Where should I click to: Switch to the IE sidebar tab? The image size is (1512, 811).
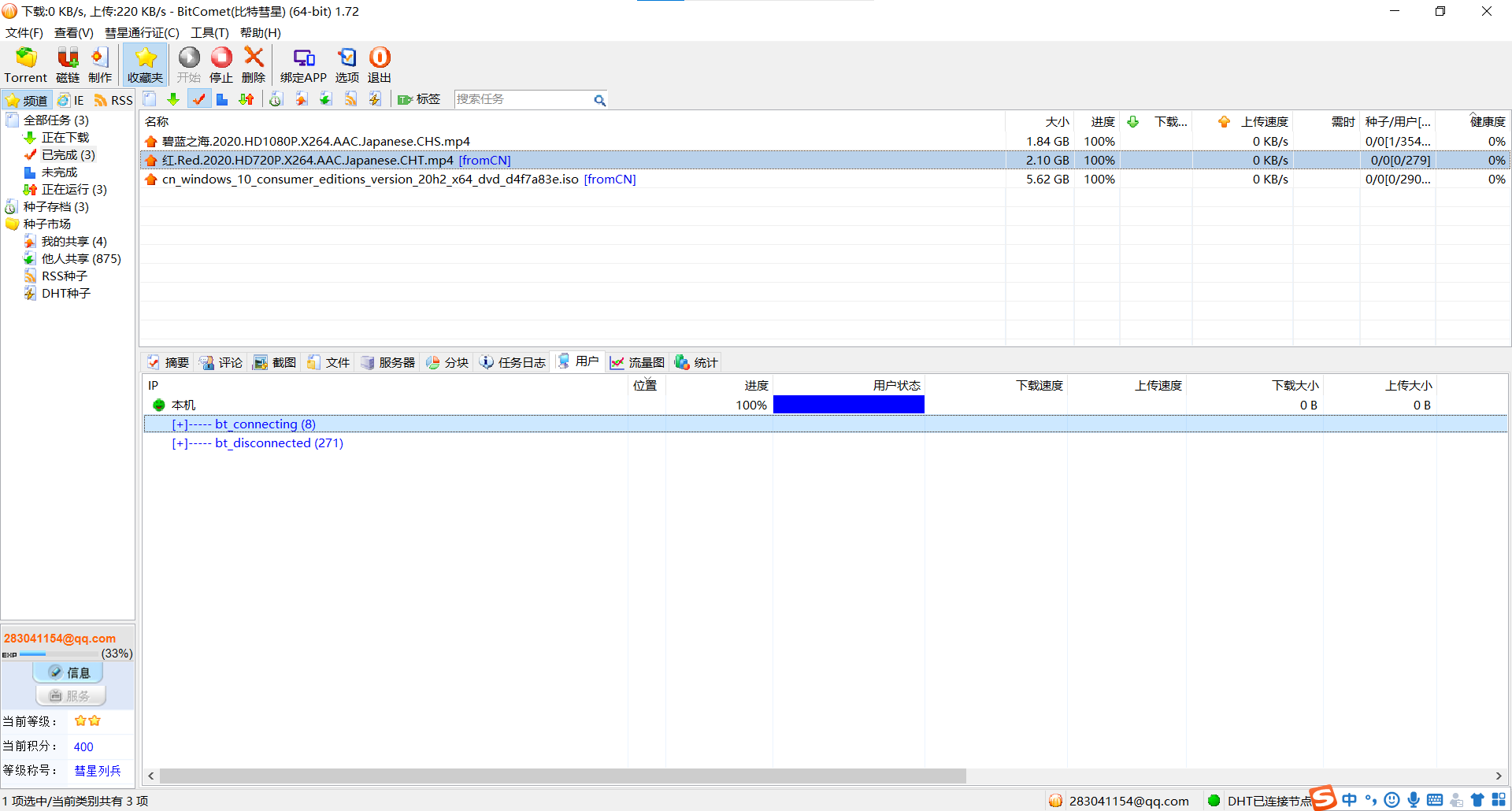(x=71, y=100)
